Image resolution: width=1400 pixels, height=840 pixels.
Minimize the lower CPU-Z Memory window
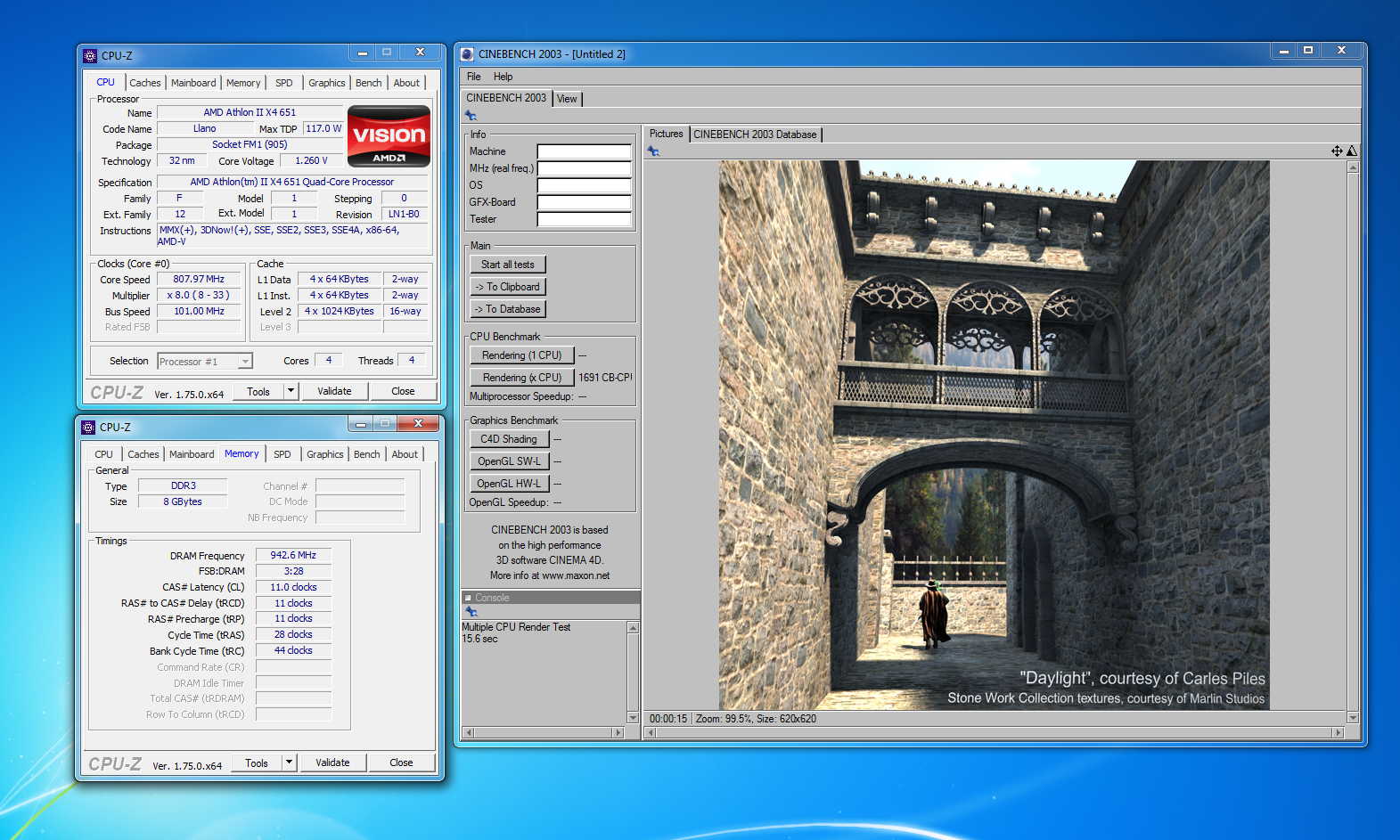pyautogui.click(x=361, y=424)
